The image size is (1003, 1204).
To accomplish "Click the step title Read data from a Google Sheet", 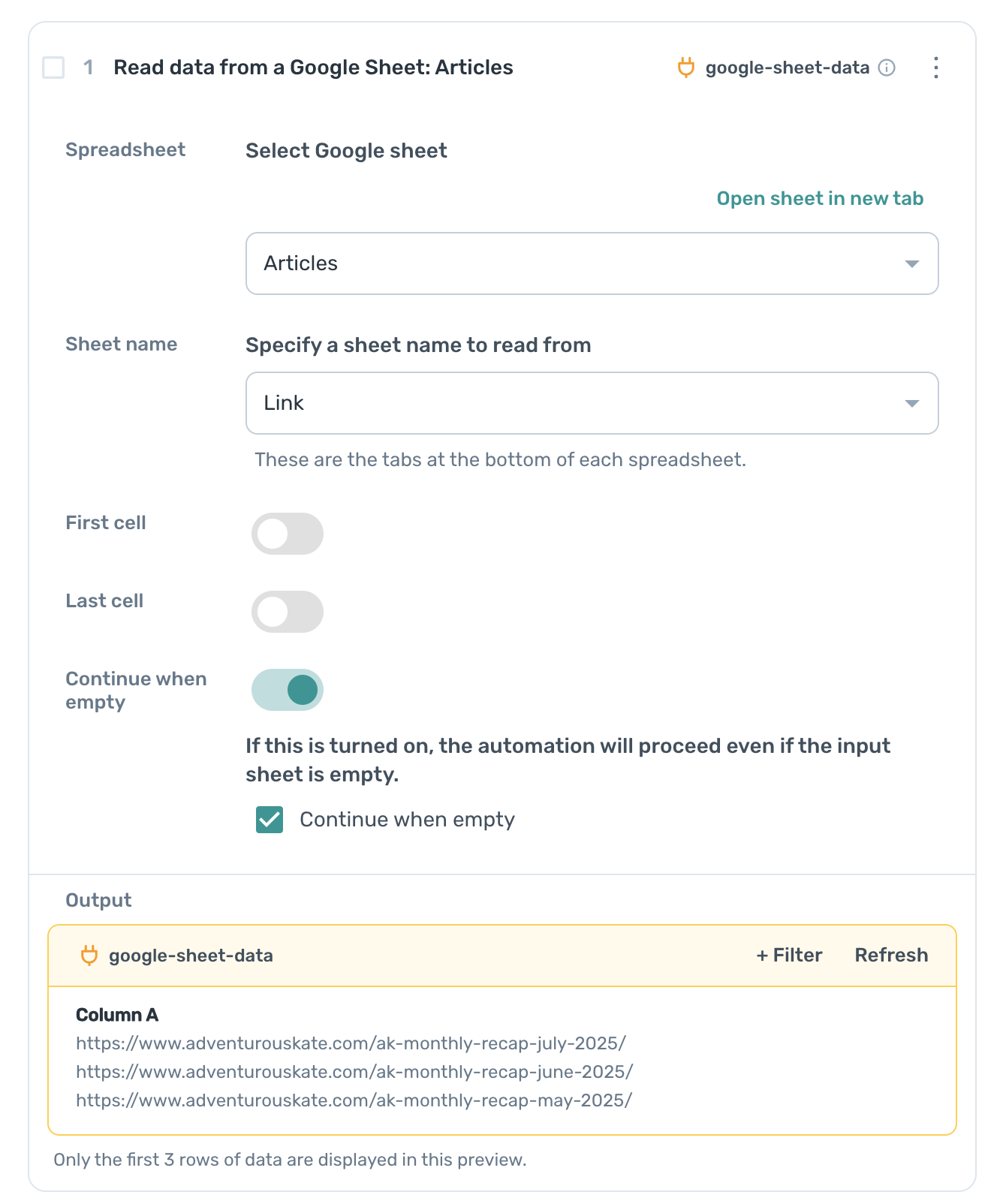I will pyautogui.click(x=313, y=68).
